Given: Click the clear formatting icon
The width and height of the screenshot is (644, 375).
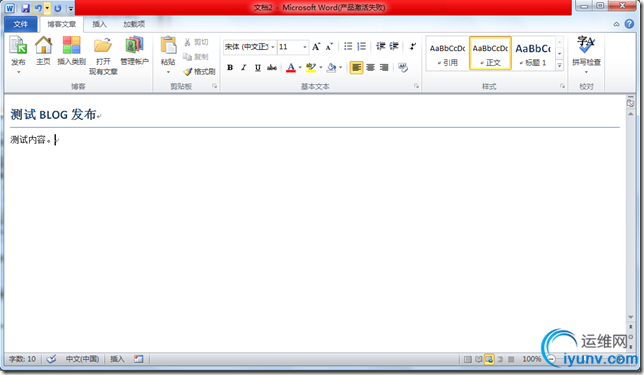Looking at the screenshot, I should (403, 67).
